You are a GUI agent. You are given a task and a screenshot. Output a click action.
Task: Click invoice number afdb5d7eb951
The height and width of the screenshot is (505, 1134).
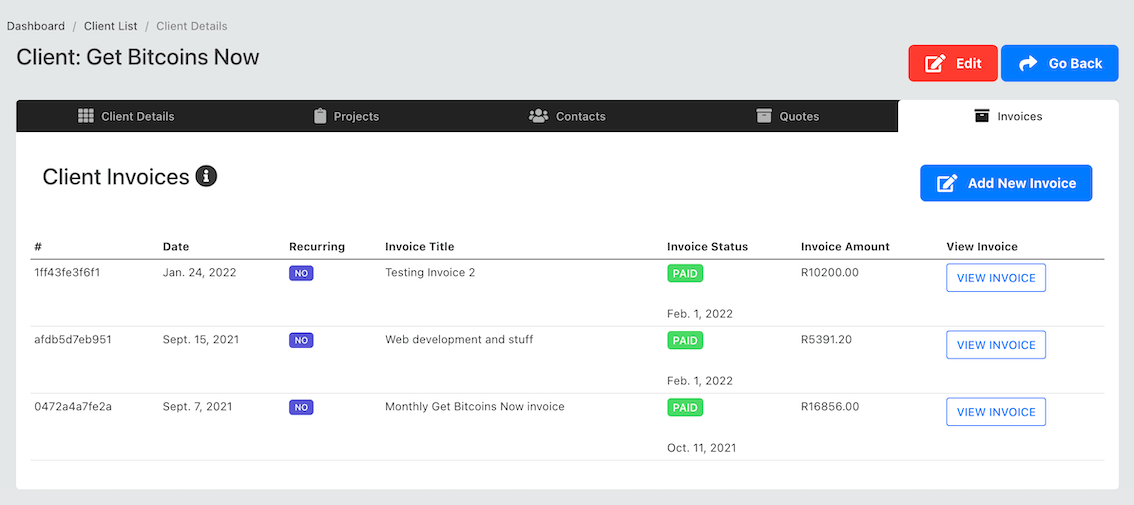pos(73,339)
